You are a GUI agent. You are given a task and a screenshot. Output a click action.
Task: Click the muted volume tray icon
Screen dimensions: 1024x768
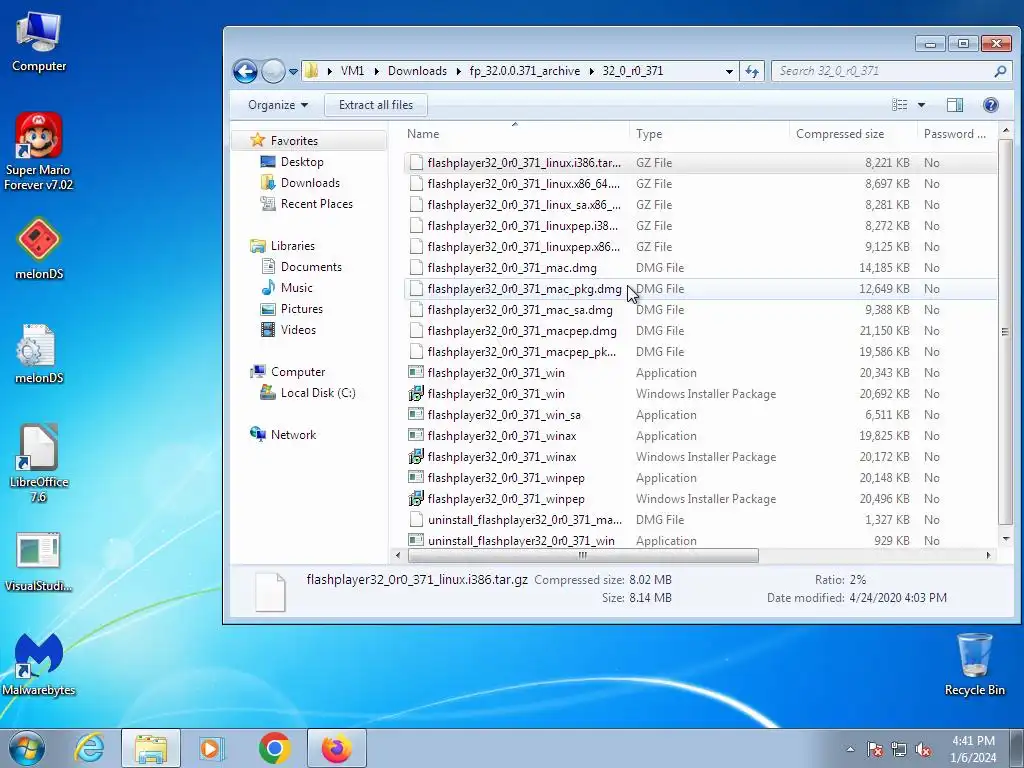923,749
